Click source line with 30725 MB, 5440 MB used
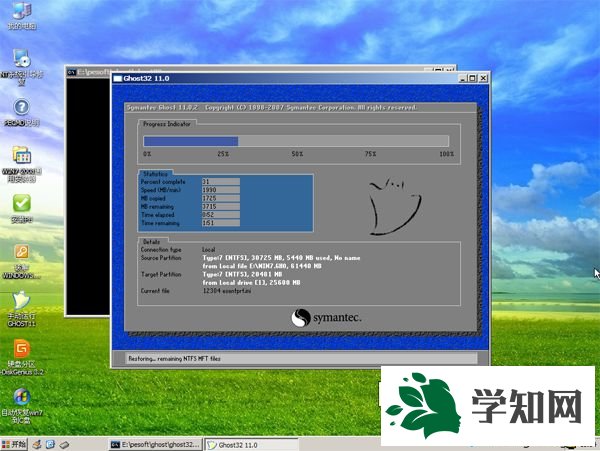The image size is (600, 451). point(281,258)
